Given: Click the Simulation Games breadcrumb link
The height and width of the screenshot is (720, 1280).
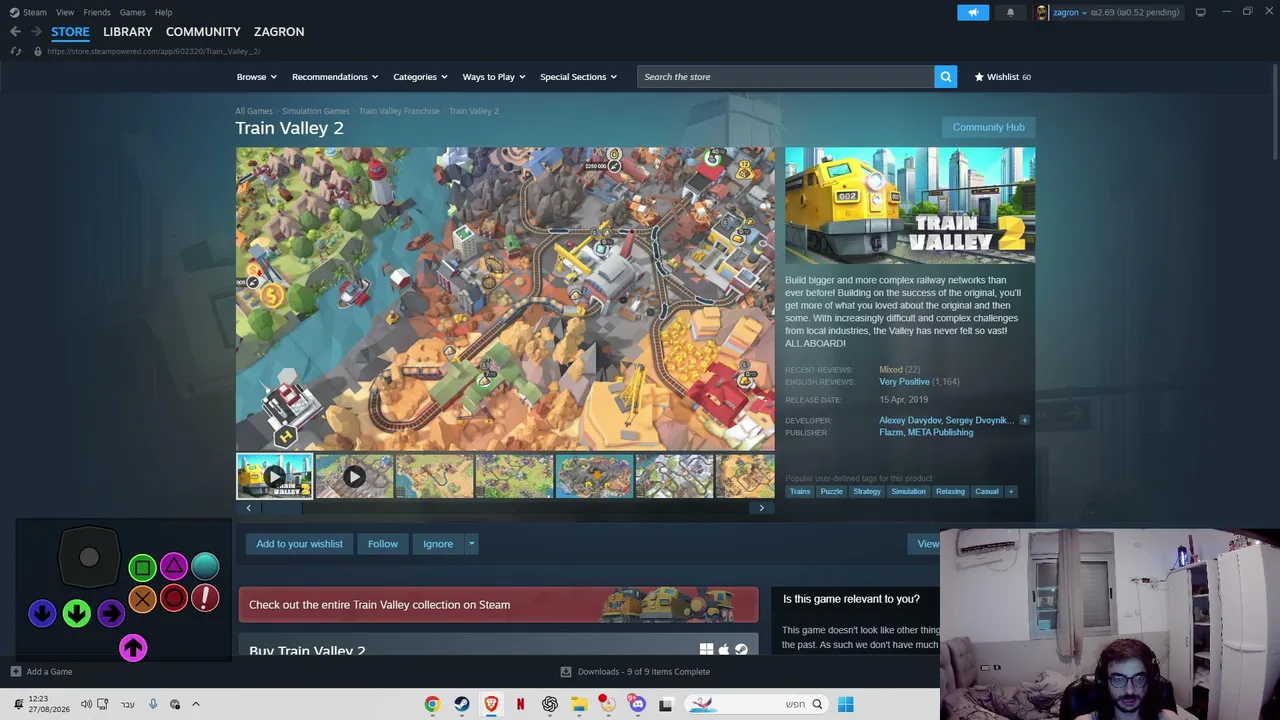Looking at the screenshot, I should (x=316, y=111).
